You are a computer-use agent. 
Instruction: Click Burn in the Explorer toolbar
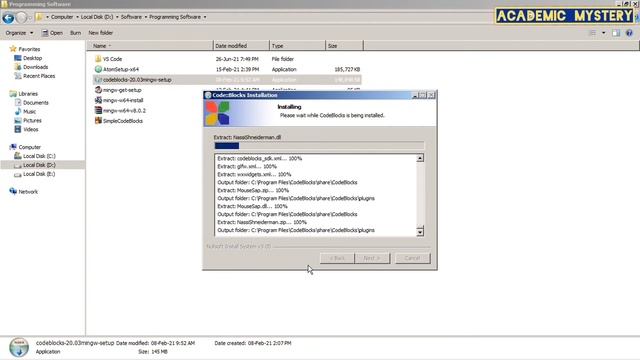(x=75, y=33)
